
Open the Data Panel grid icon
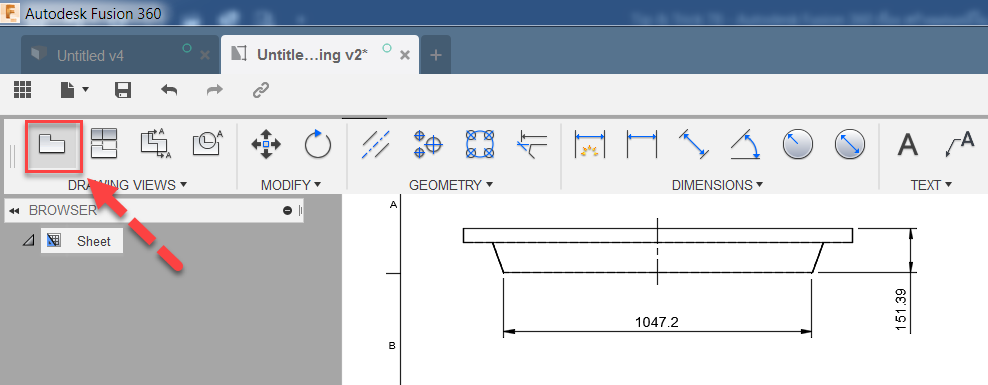[23, 90]
